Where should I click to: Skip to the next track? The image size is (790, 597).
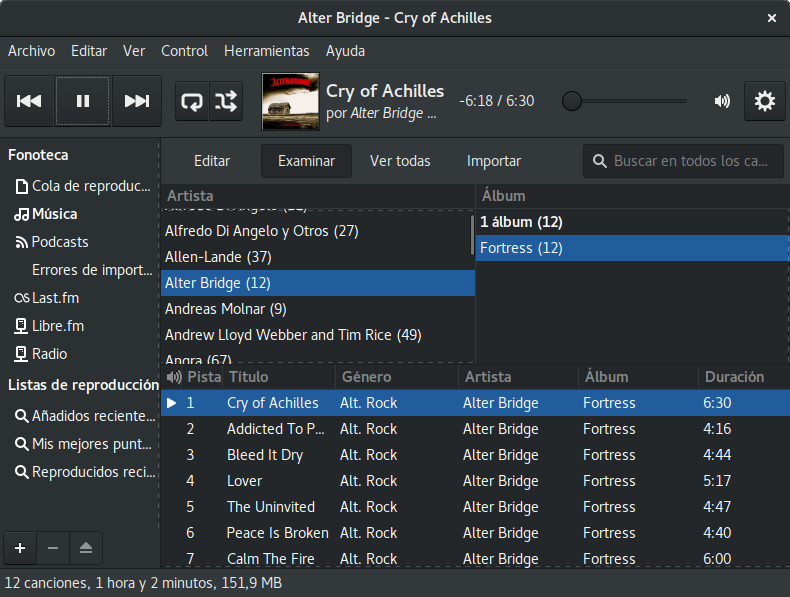(x=137, y=101)
